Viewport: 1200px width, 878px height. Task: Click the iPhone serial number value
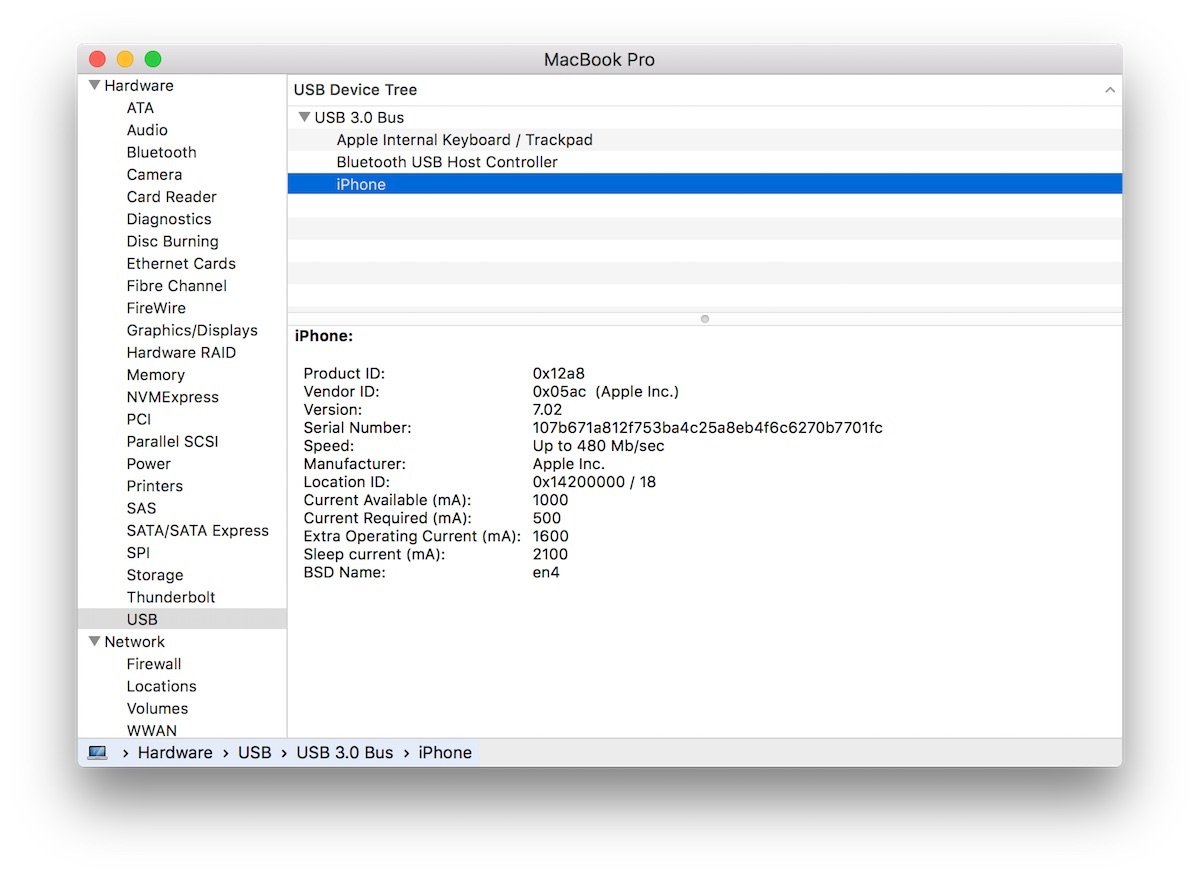point(708,428)
